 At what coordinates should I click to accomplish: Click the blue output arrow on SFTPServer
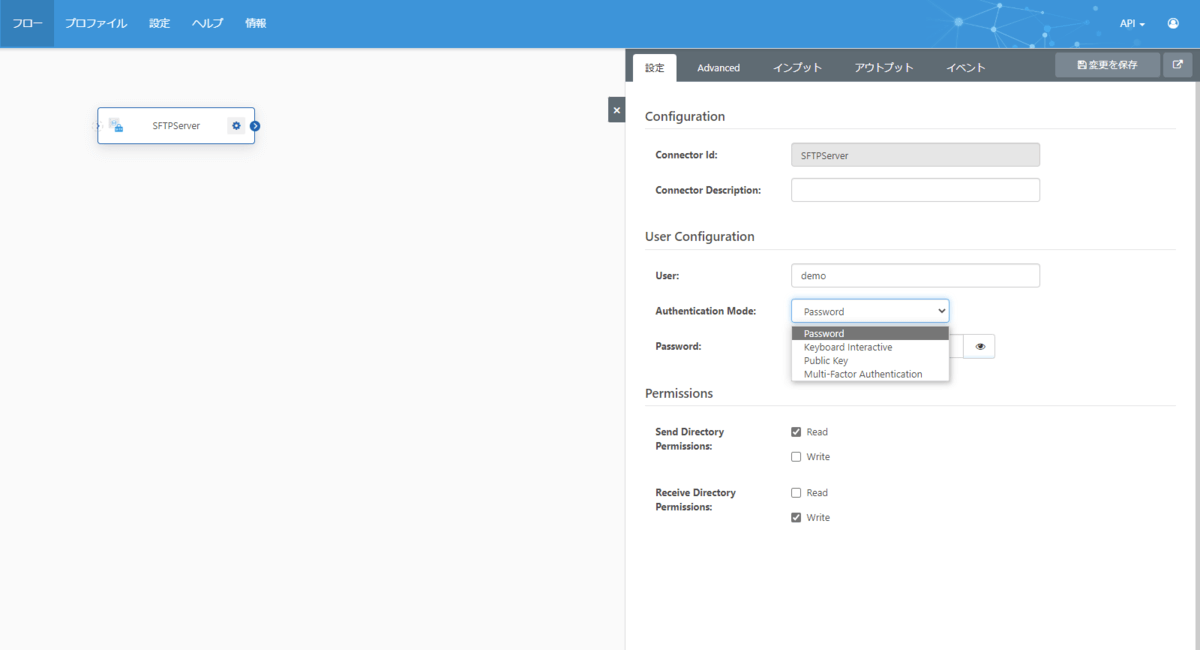pyautogui.click(x=255, y=126)
